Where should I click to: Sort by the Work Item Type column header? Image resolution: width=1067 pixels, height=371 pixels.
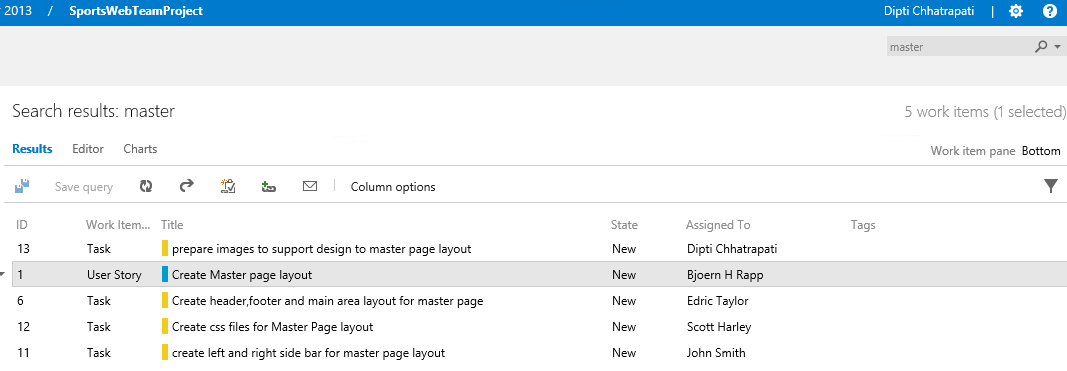pos(118,225)
